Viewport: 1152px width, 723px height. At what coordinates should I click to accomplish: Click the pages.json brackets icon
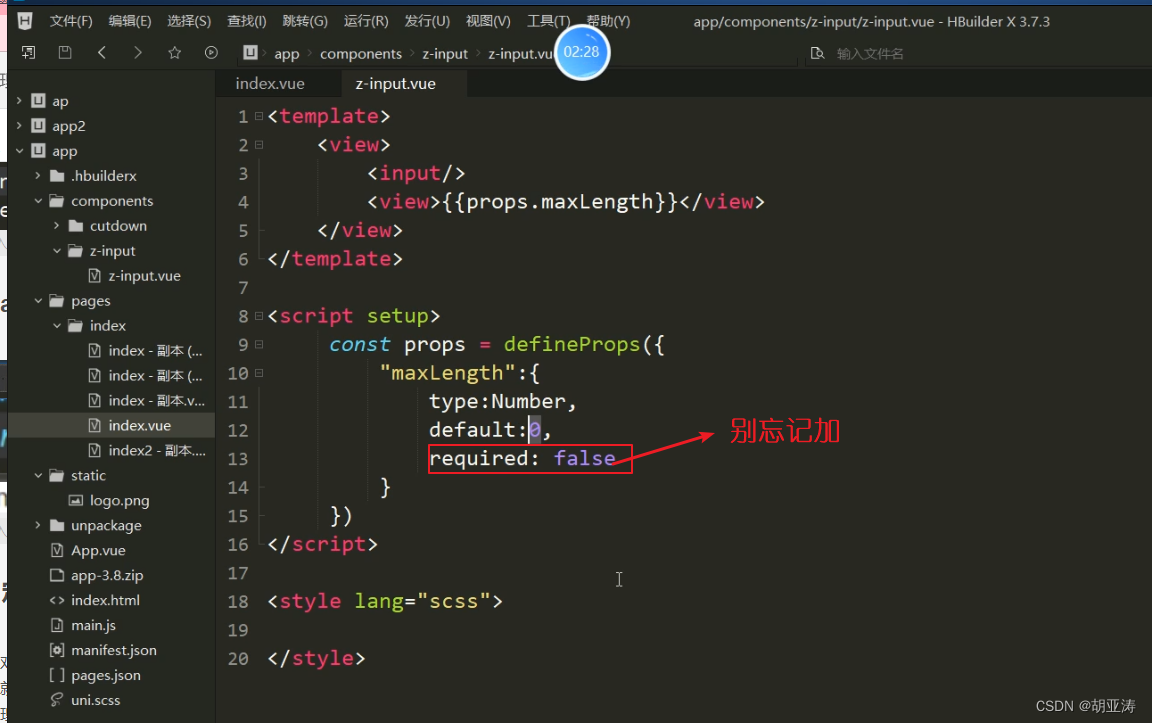click(x=57, y=675)
